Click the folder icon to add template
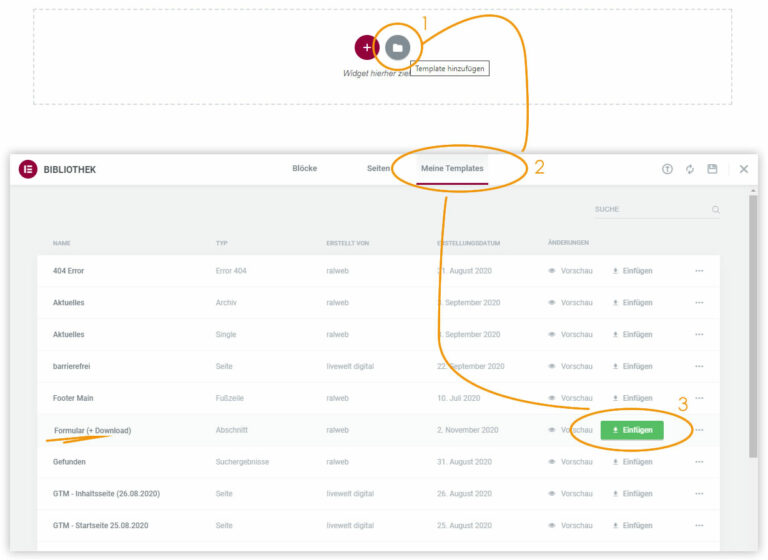The image size is (768, 560). click(397, 47)
